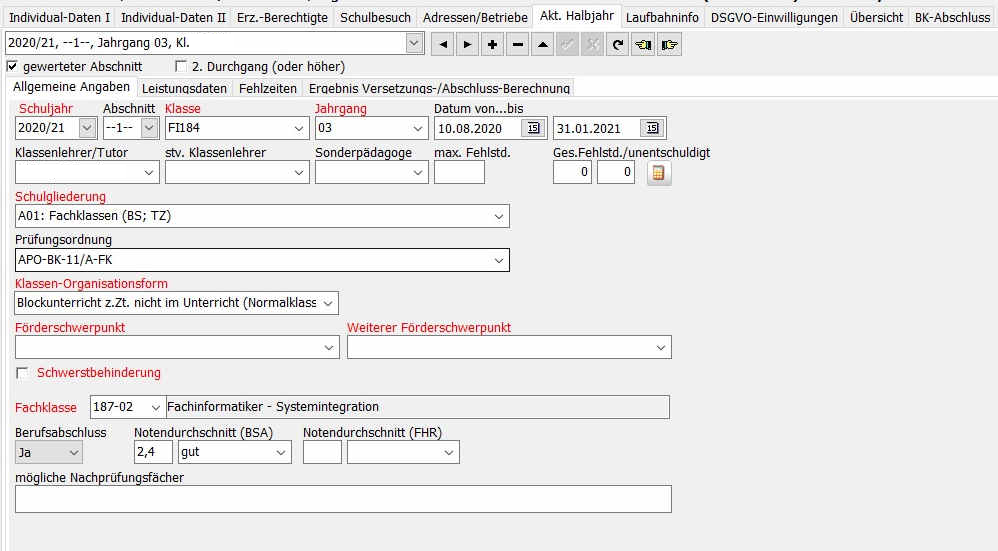Delete semester with minus icon
The height and width of the screenshot is (551, 998).
point(517,45)
